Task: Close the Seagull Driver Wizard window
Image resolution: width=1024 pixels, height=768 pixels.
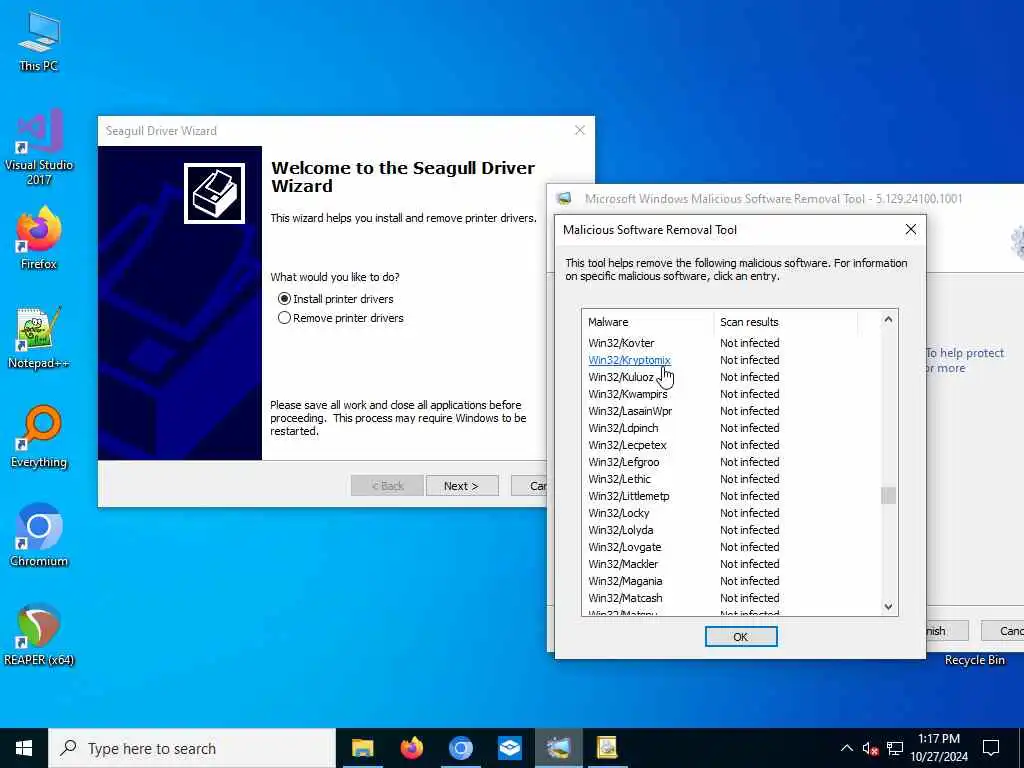Action: [x=579, y=130]
